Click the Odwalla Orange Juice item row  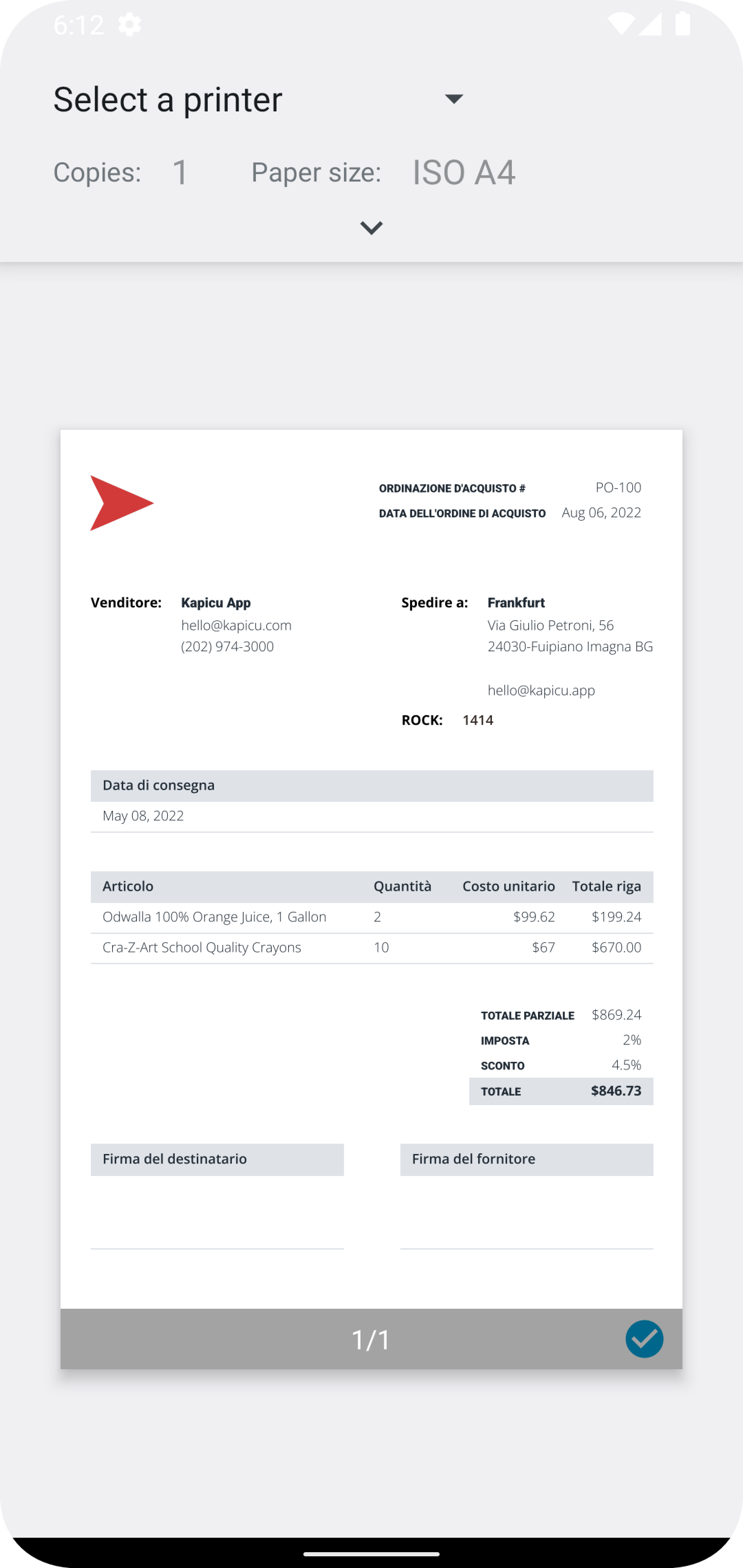click(214, 917)
